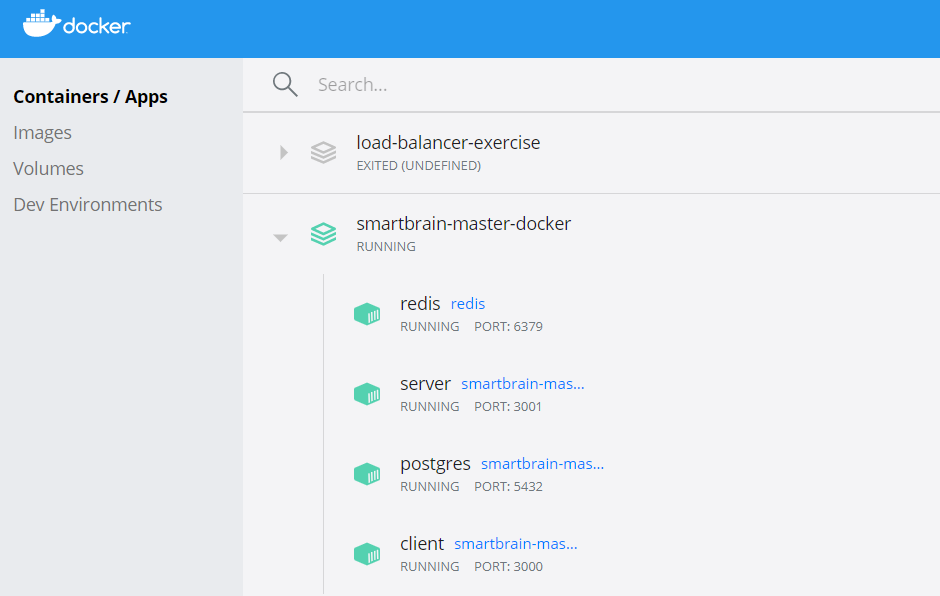Collapse the smartbrain-master-docker app group
Screen dimensions: 940x596
point(281,238)
